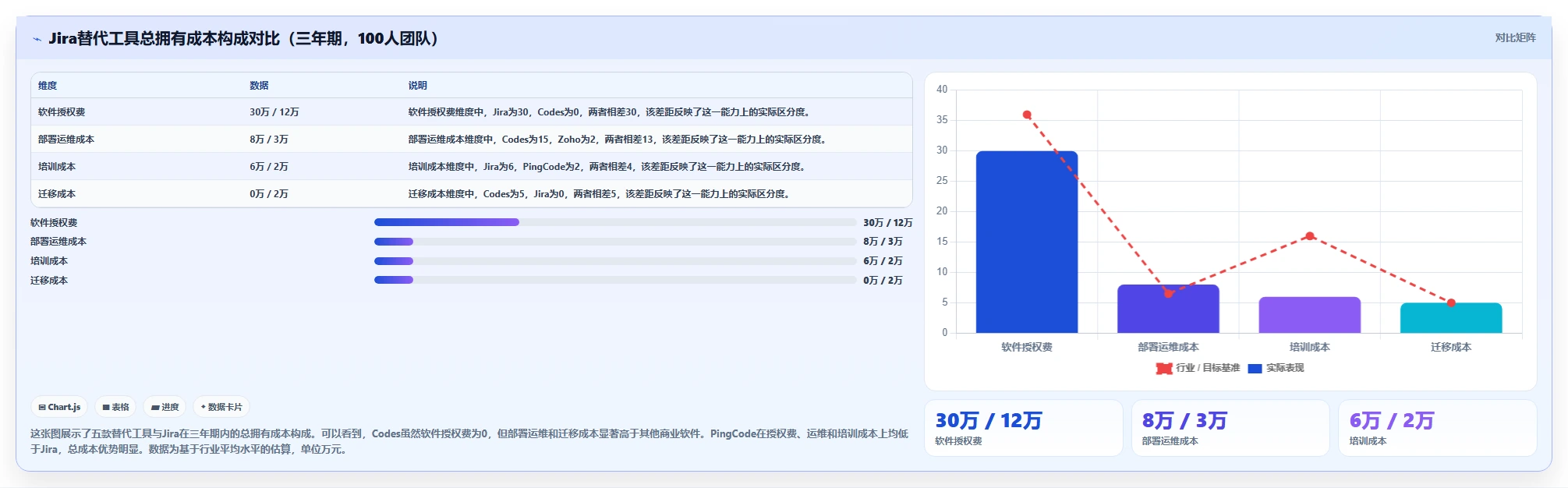The height and width of the screenshot is (488, 1568).
Task: Click the 软件授权费 progress bar
Action: pos(615,222)
